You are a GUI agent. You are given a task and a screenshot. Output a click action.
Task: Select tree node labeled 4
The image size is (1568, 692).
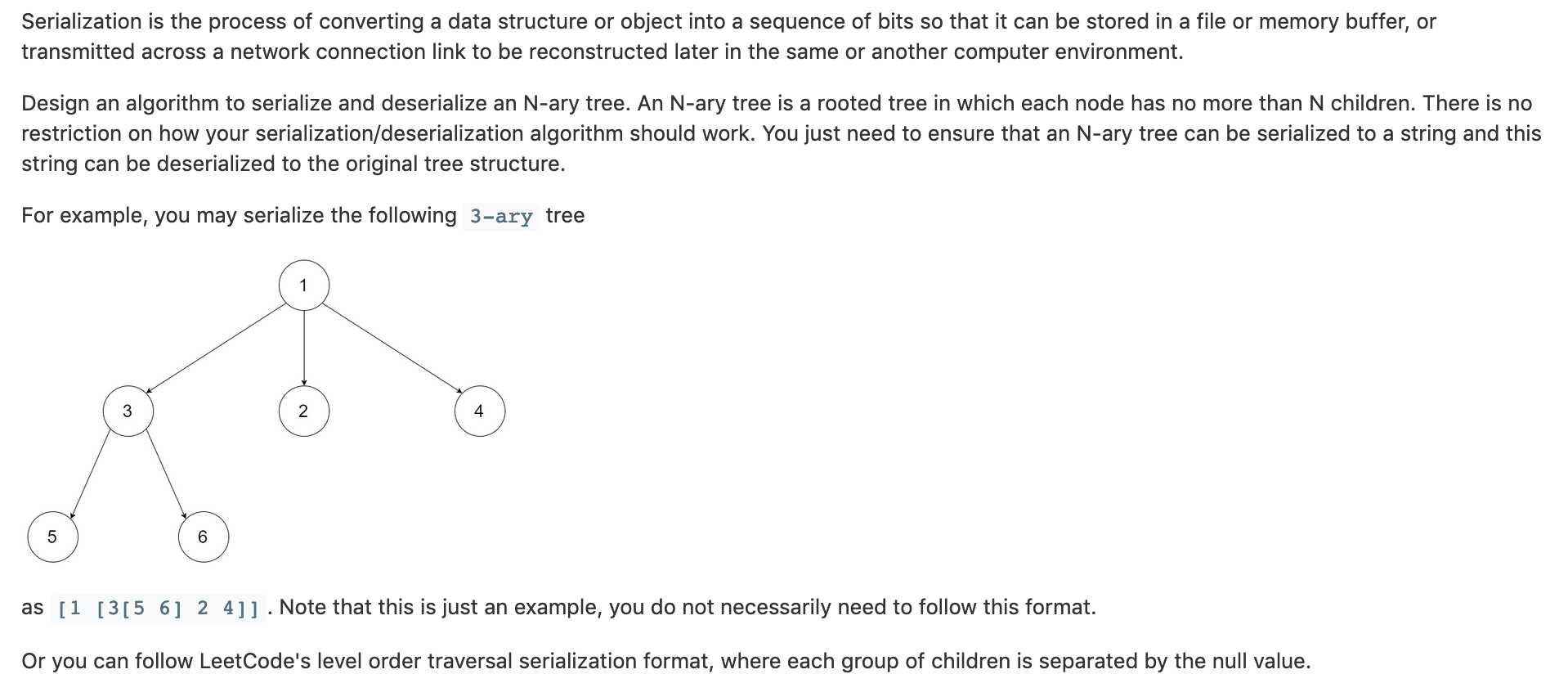click(480, 411)
